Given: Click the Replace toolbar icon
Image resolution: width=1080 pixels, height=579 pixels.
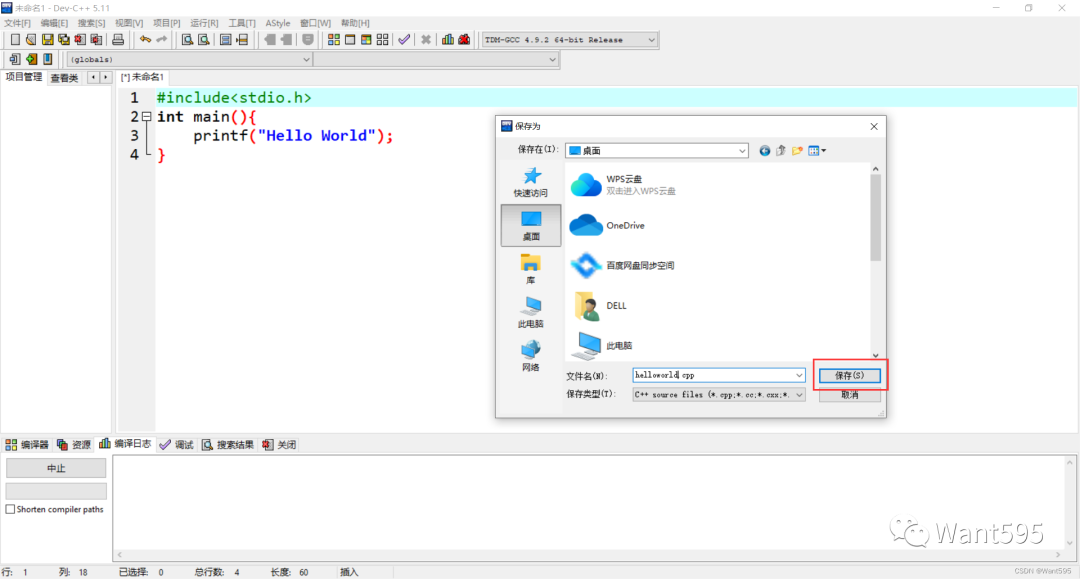Looking at the screenshot, I should click(x=203, y=40).
